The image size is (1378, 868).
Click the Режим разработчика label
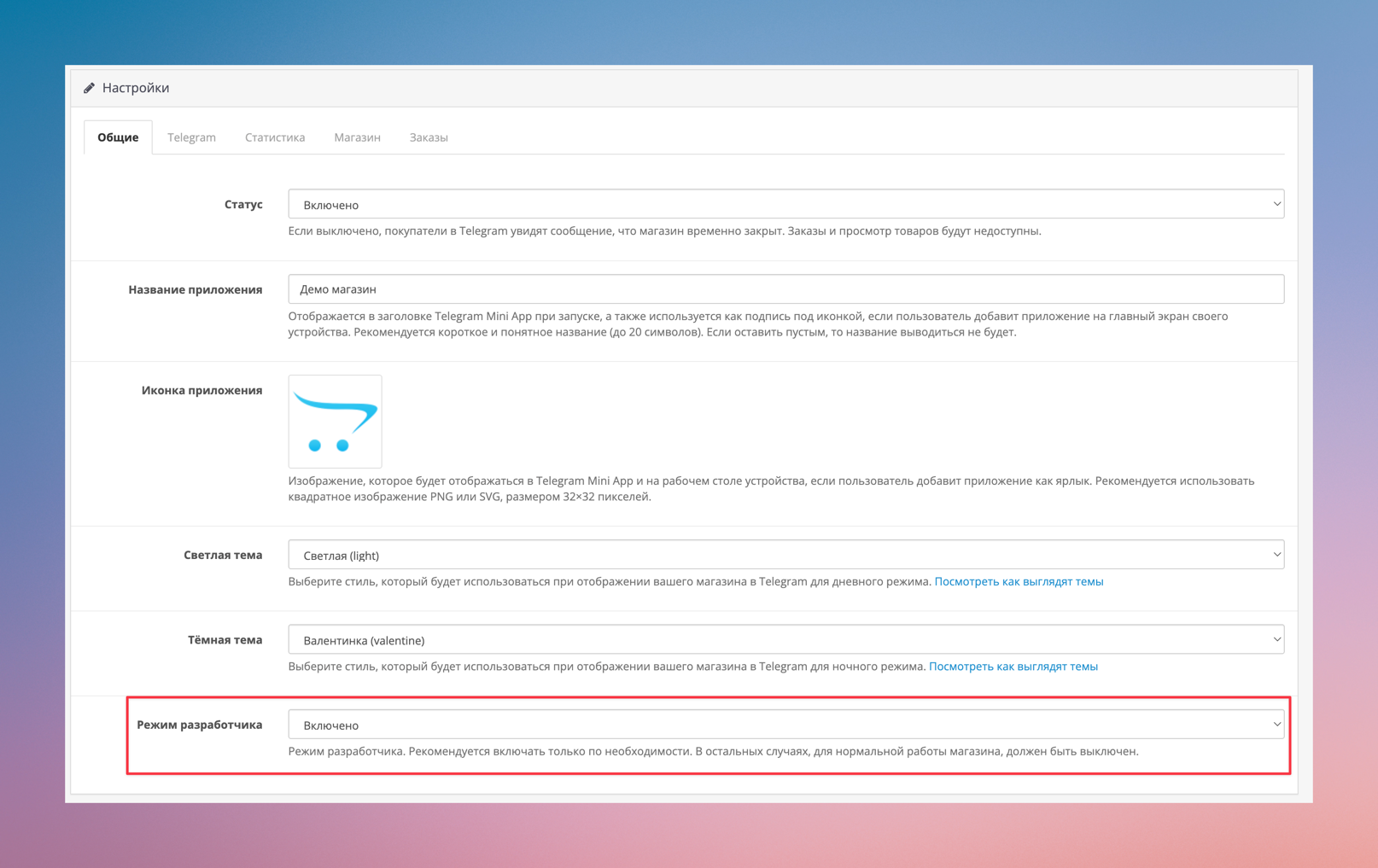tap(200, 725)
